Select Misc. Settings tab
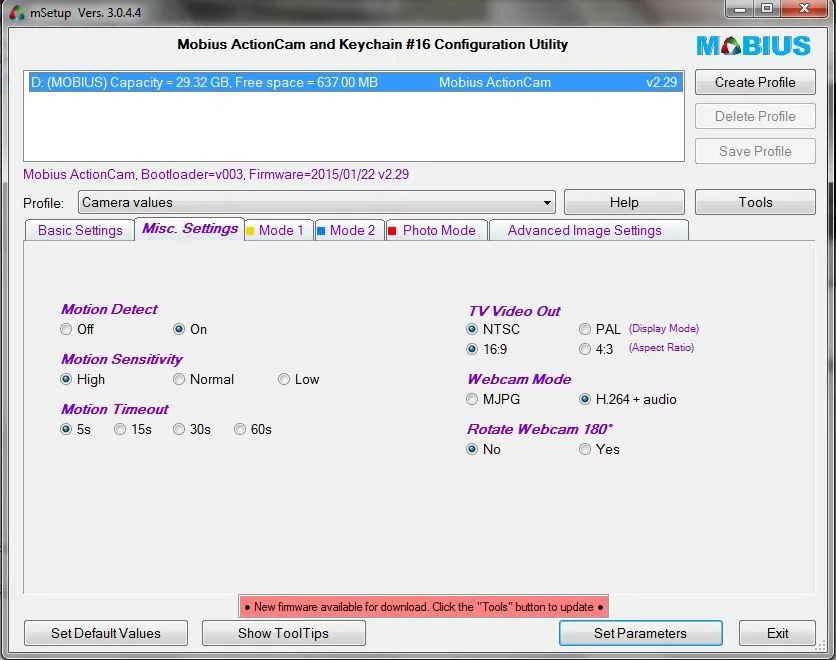Viewport: 836px width, 660px height. tap(190, 229)
